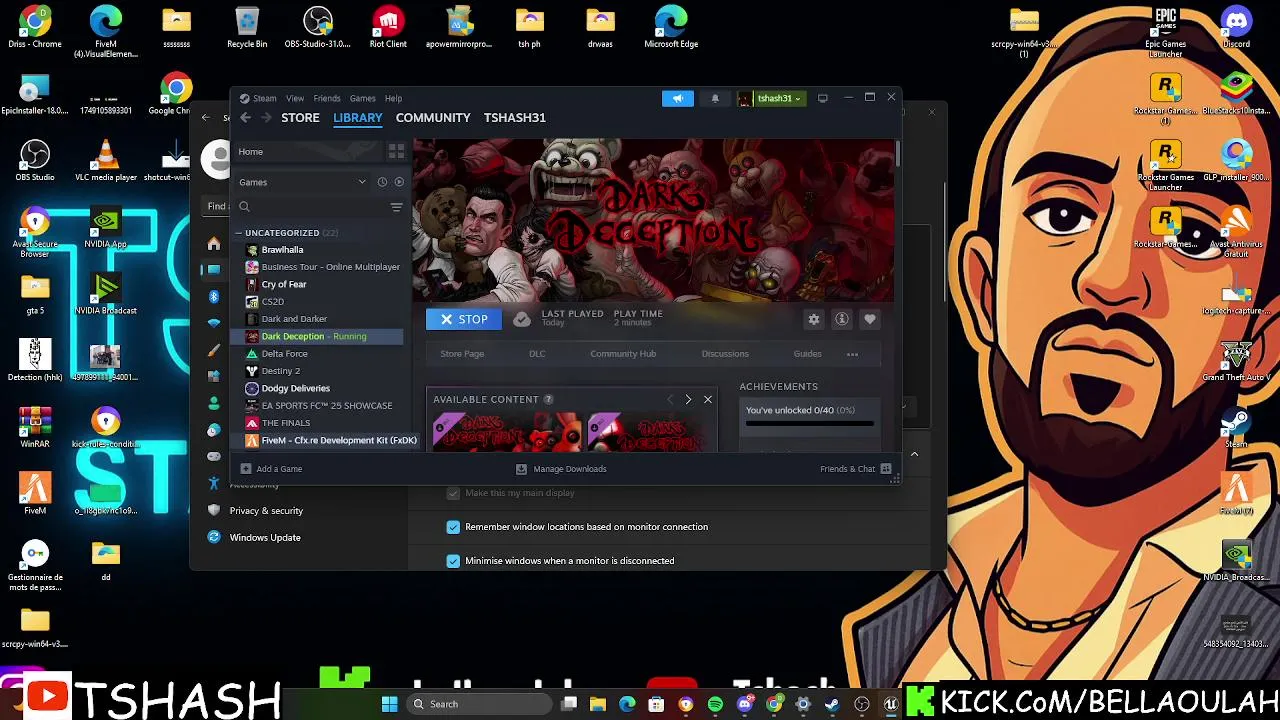Click Add a Game
1280x720 pixels.
pyautogui.click(x=271, y=469)
